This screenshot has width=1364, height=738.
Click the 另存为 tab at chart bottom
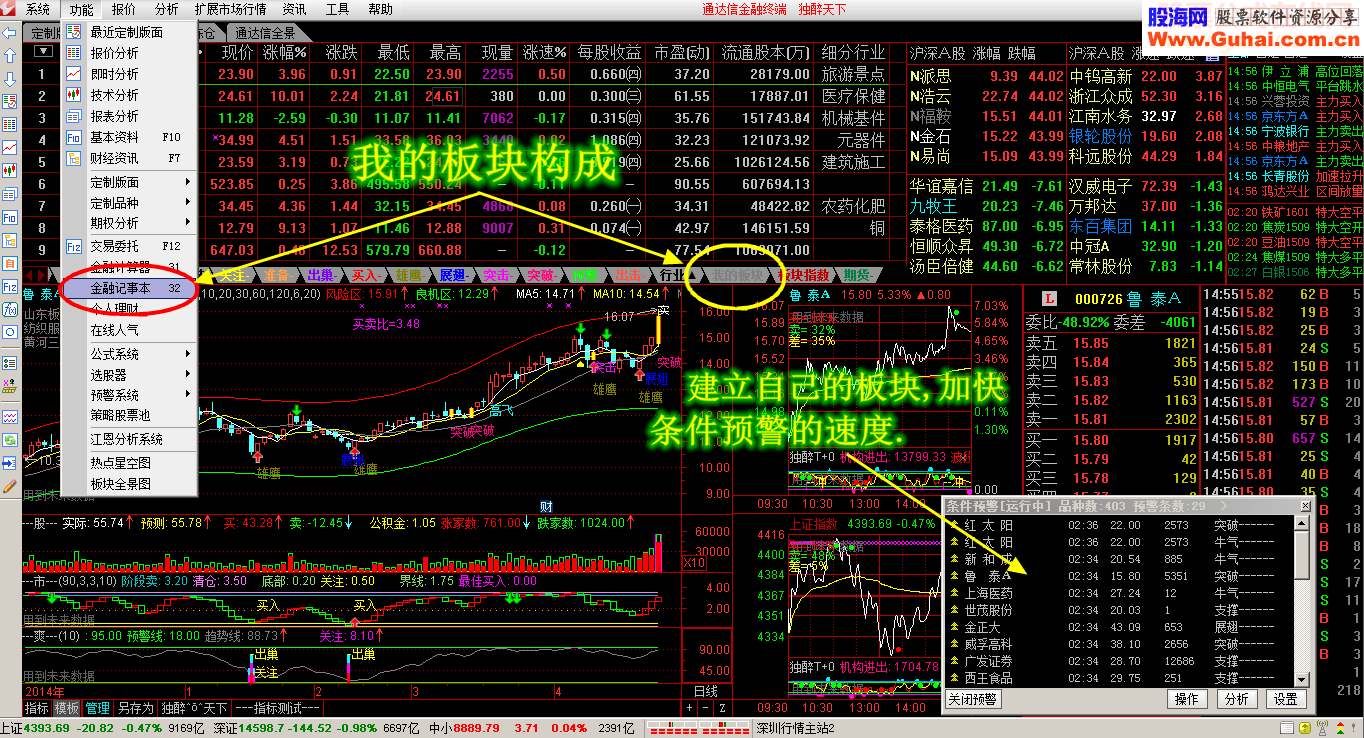click(135, 708)
